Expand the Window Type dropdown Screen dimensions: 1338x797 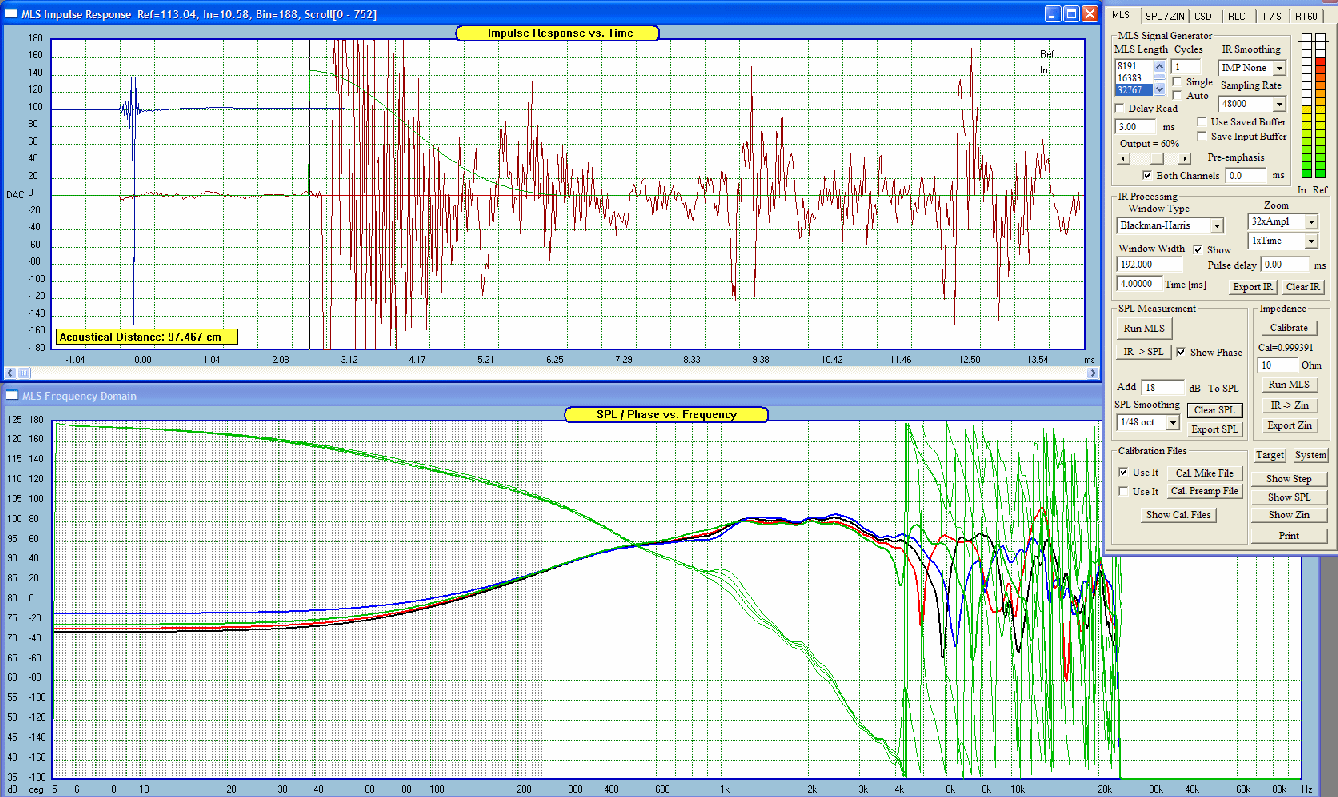coord(1216,226)
